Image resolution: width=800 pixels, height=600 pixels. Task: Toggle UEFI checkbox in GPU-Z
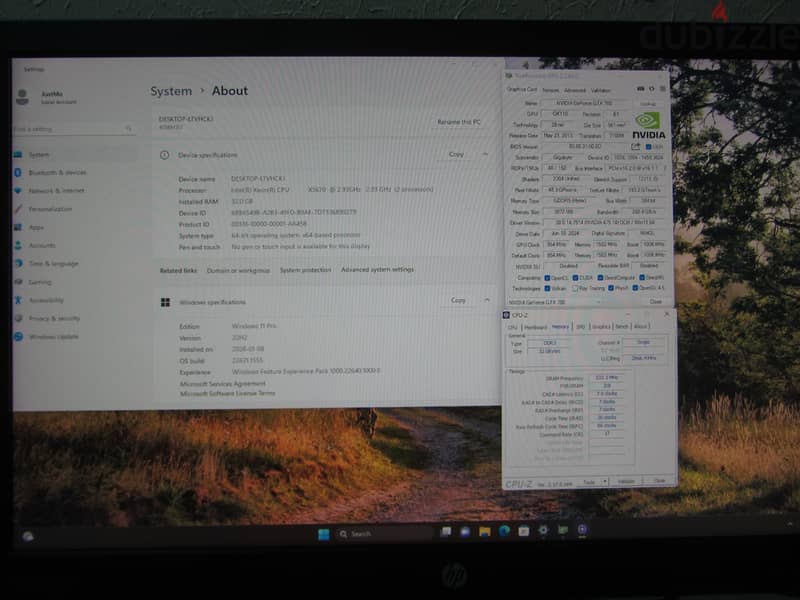(648, 147)
